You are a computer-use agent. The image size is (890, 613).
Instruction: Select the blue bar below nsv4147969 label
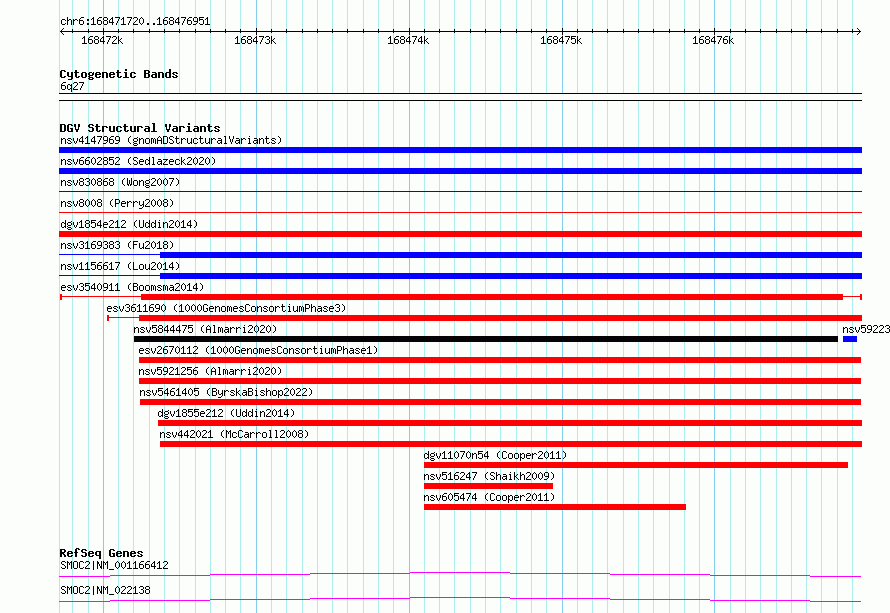tap(460, 150)
